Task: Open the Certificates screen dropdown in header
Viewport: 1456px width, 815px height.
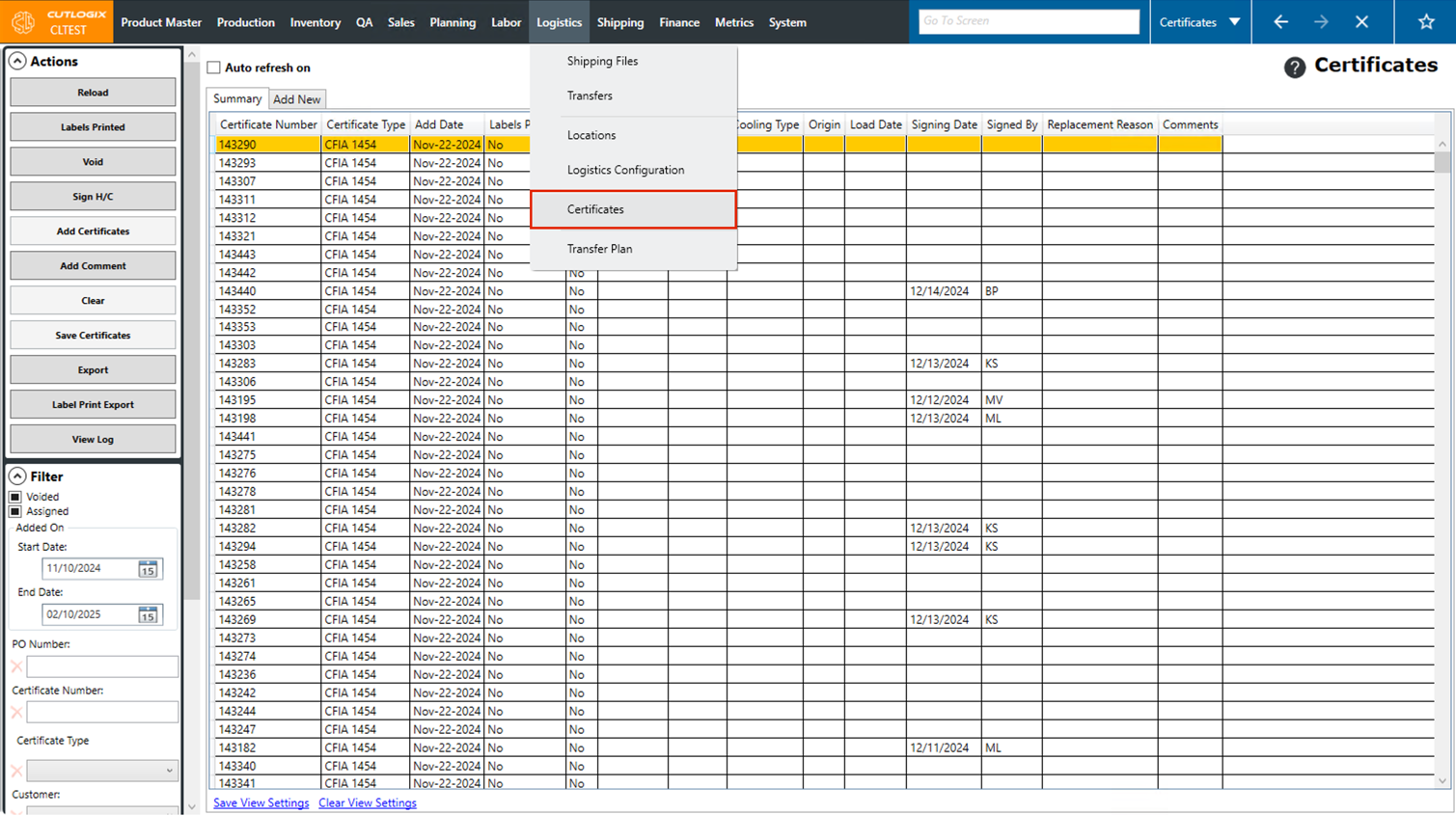Action: 1234,21
